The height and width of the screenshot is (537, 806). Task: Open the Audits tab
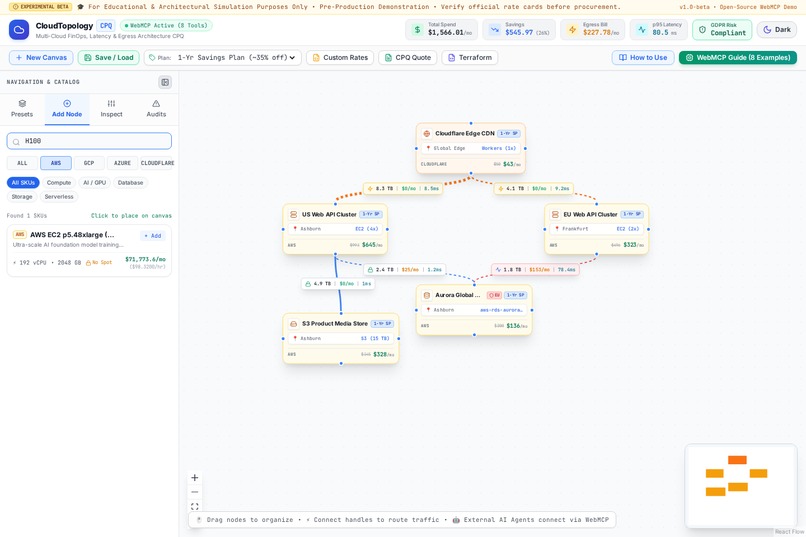156,109
